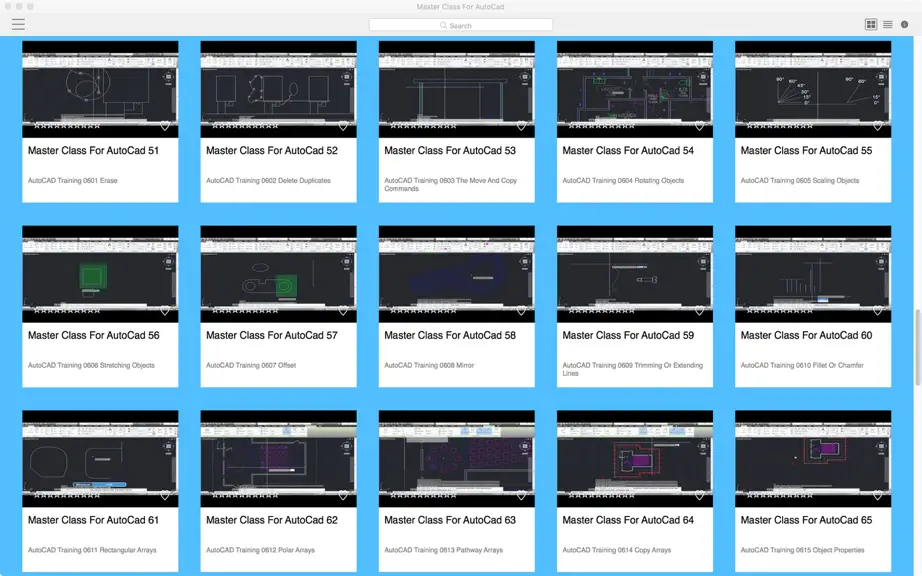Select title Master Class For AutoCad 53
The height and width of the screenshot is (576, 922).
tap(450, 150)
